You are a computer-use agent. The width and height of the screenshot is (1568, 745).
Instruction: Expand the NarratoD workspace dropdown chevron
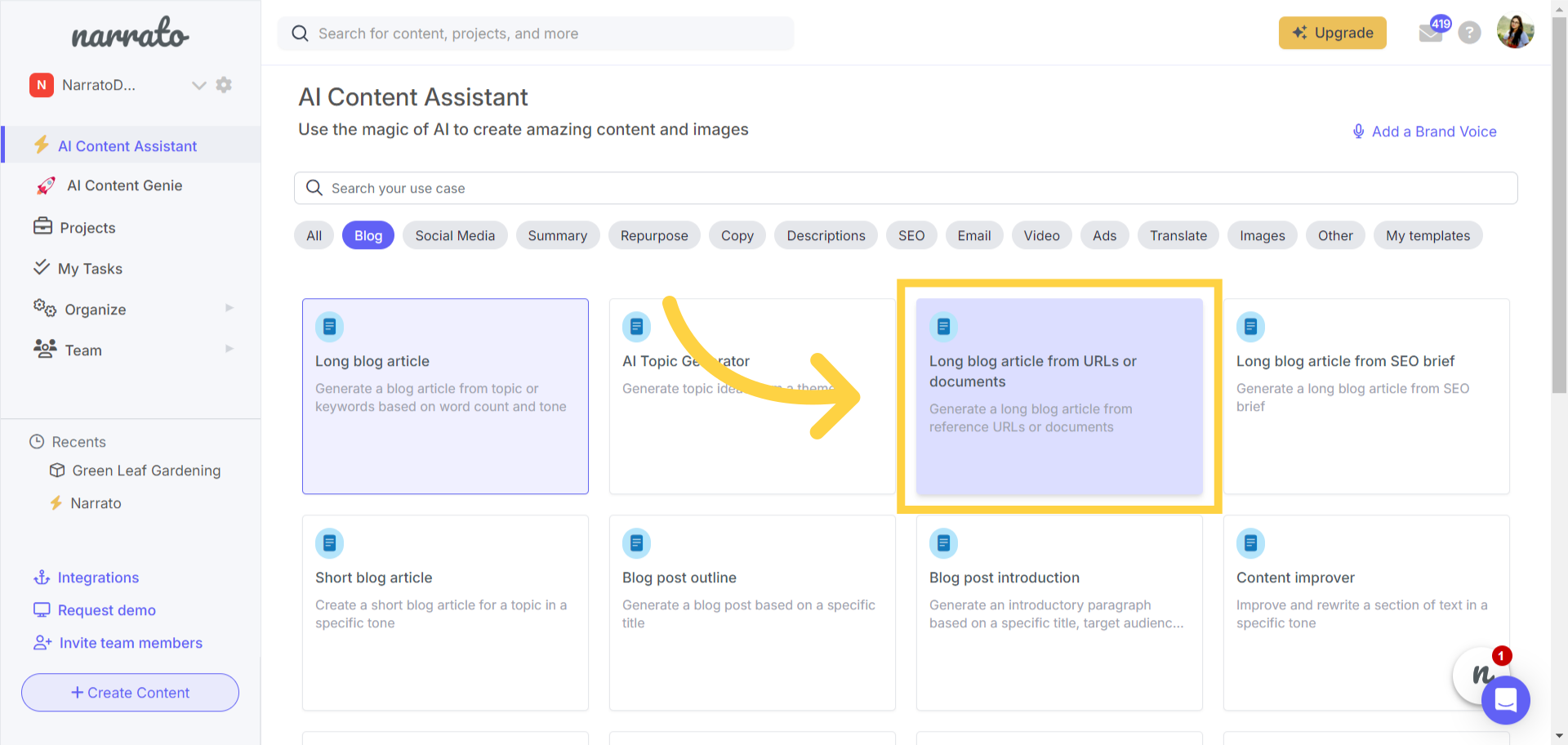(198, 85)
